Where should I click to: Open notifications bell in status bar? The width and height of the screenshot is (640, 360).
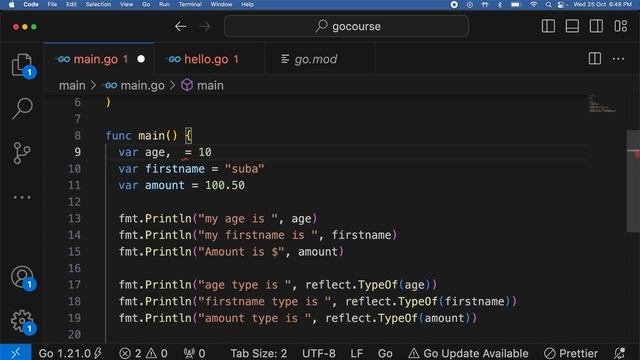coord(620,353)
